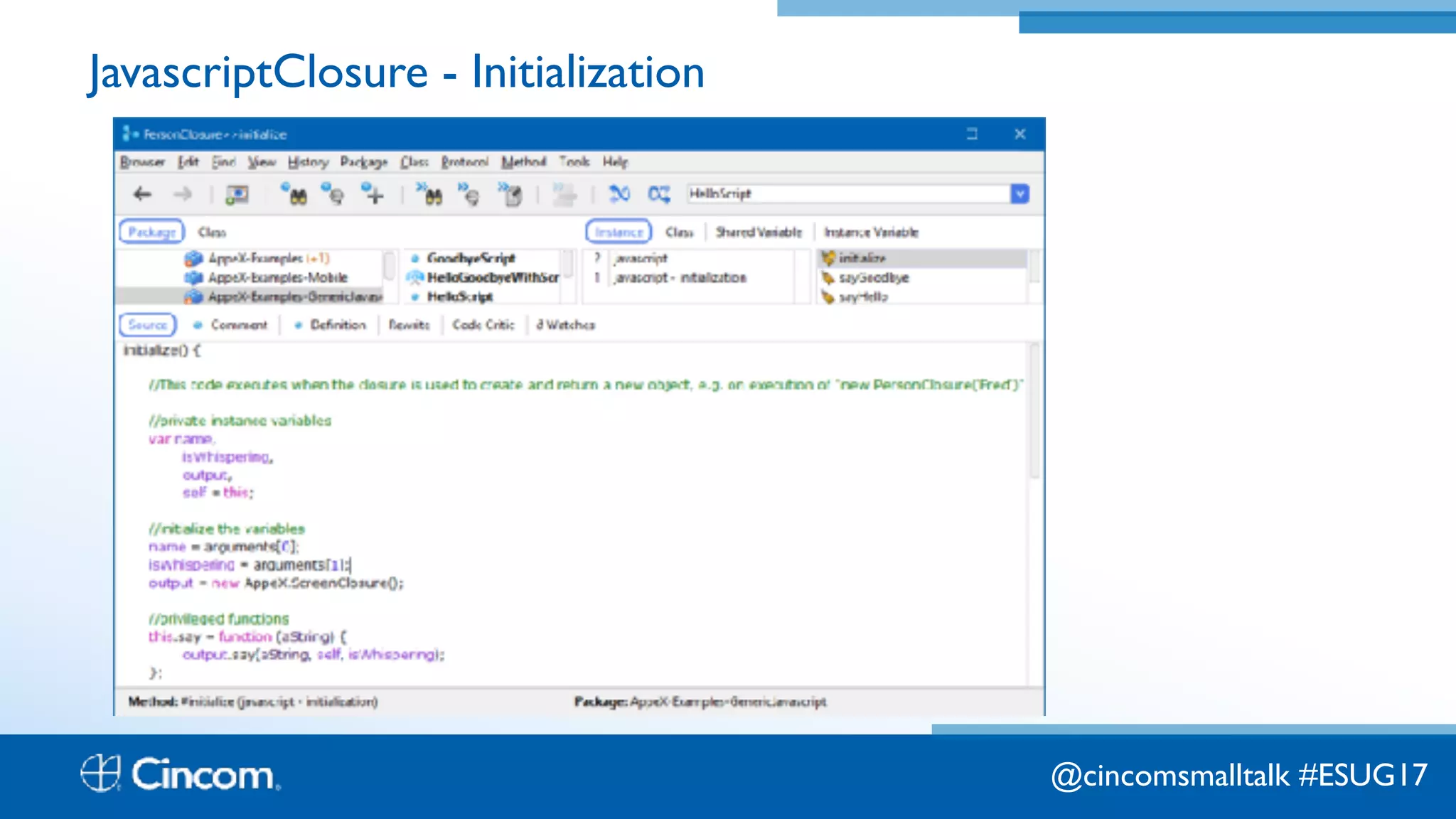
Task: Click the greyed-out toolbar icon before the blue arrows
Action: point(564,194)
